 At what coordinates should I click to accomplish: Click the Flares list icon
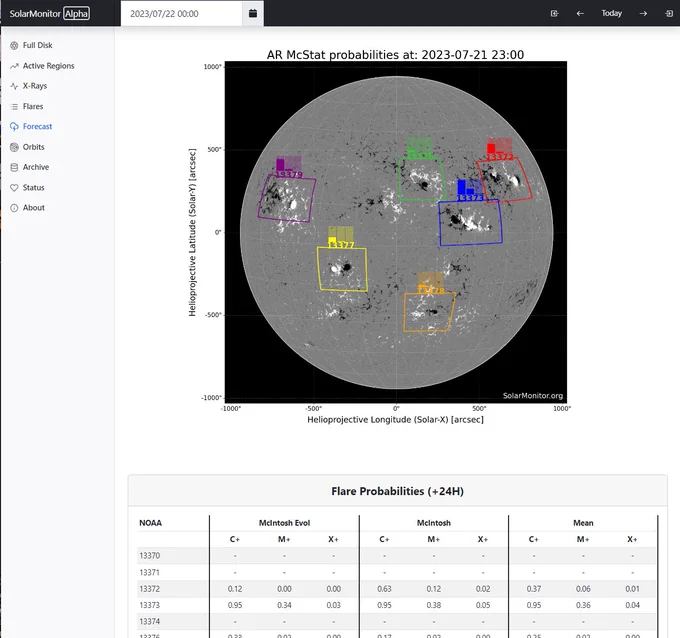pos(14,106)
